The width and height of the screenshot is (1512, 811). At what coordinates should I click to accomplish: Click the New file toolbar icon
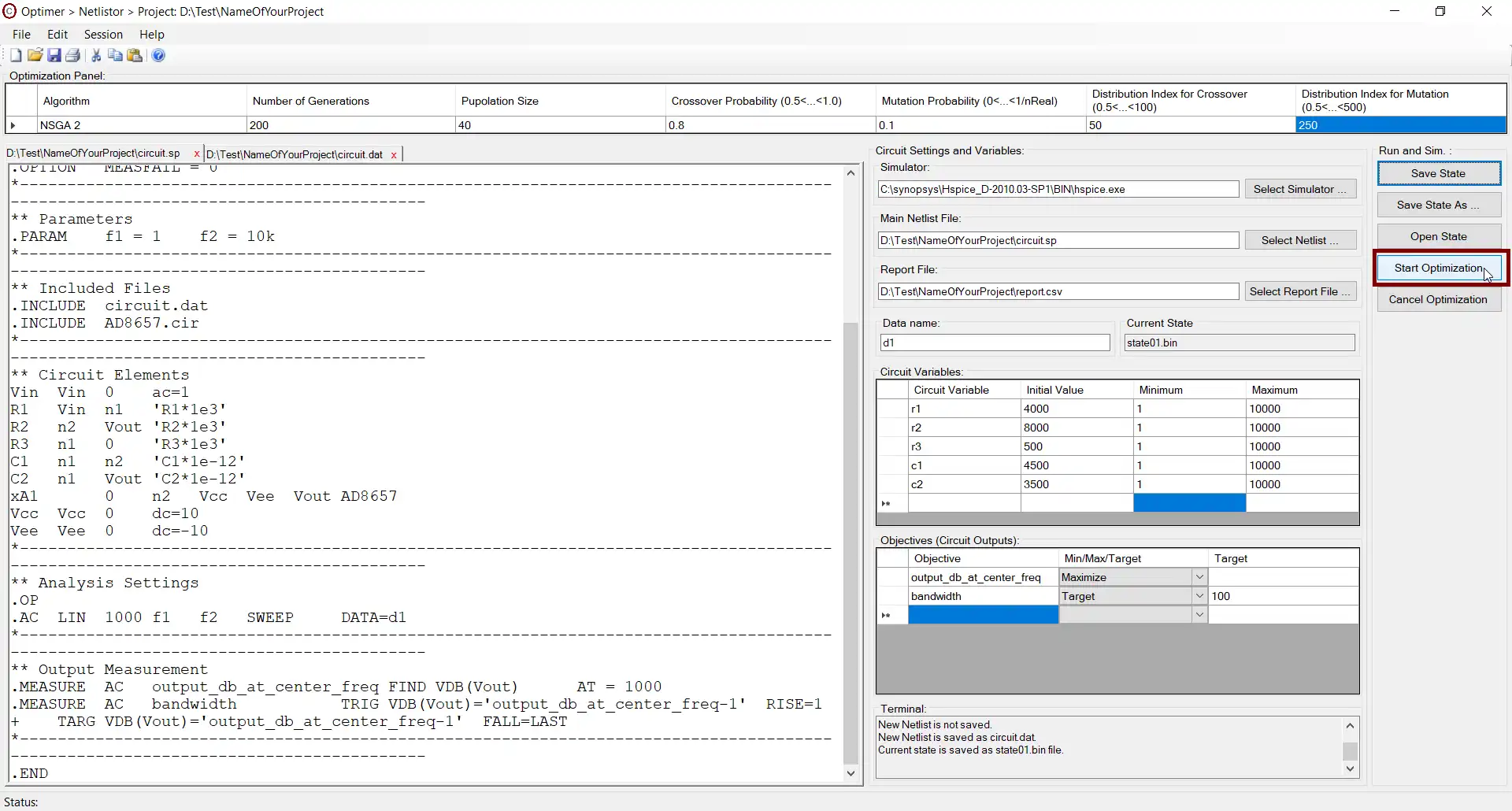(x=16, y=55)
